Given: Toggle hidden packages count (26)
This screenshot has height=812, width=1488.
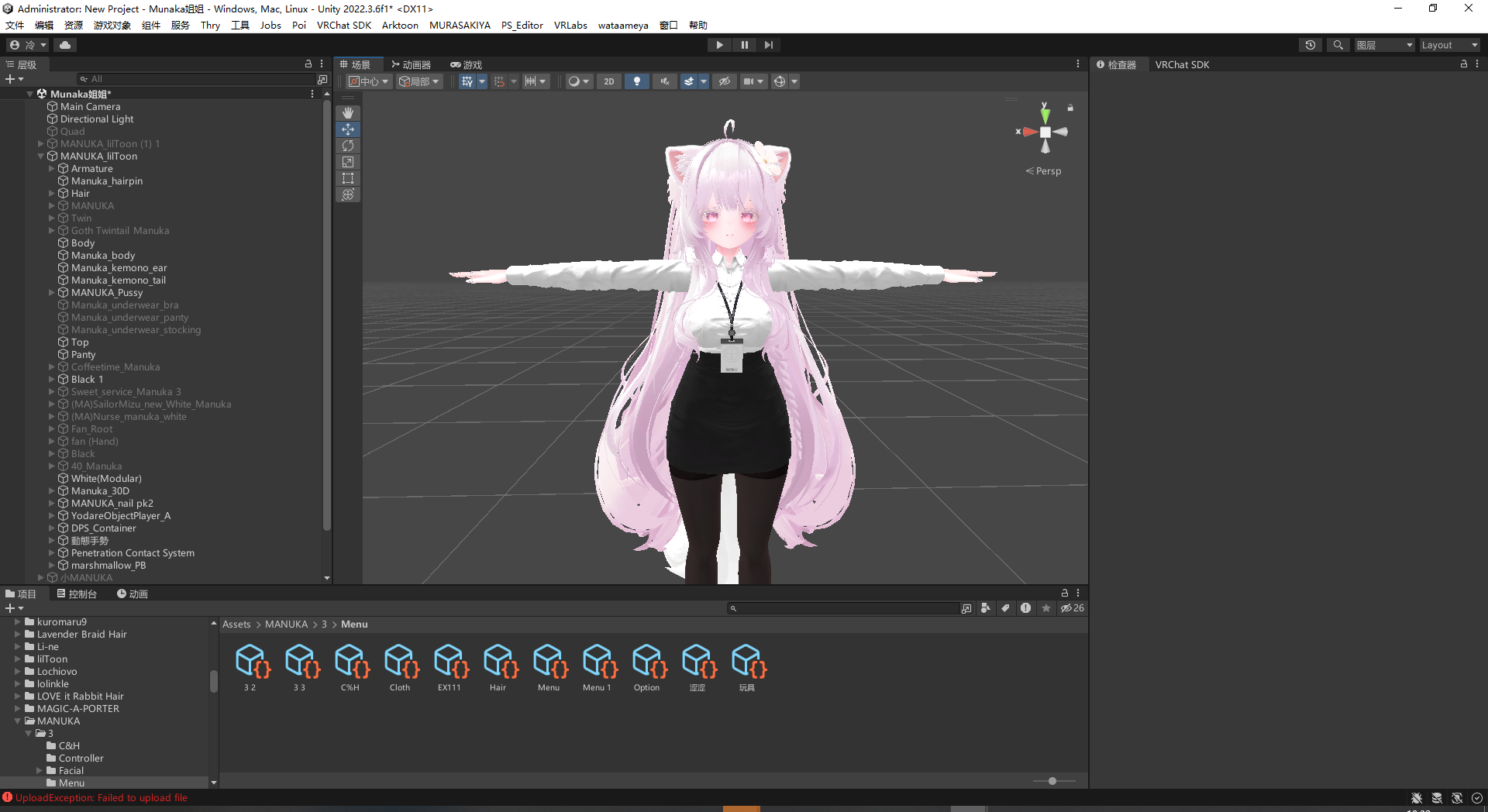Looking at the screenshot, I should 1073,608.
